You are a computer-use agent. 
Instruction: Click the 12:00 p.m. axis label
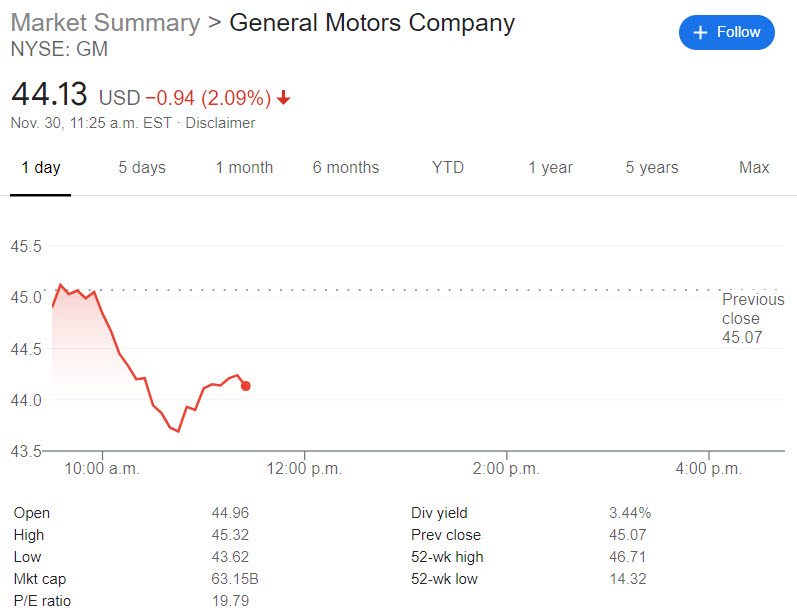[x=304, y=469]
